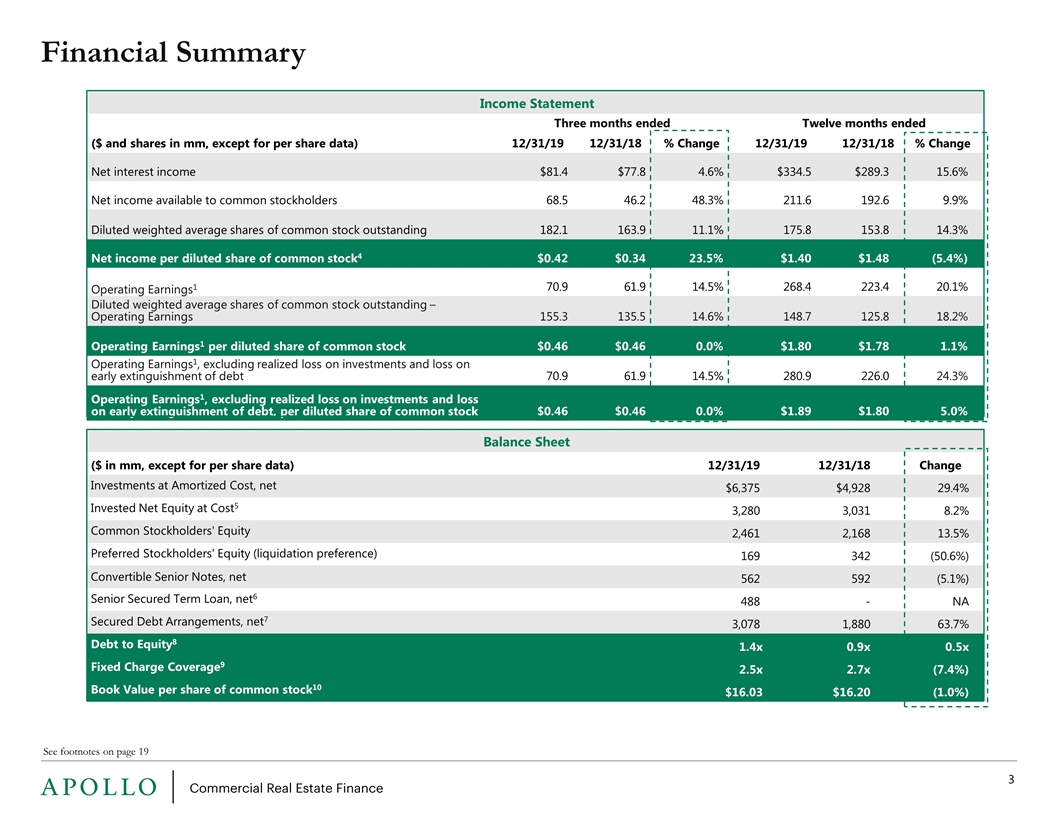Screen dimensions: 1056x816
Task: Click 'Secured Debt Arrangements, net' label
Action: click(x=180, y=621)
